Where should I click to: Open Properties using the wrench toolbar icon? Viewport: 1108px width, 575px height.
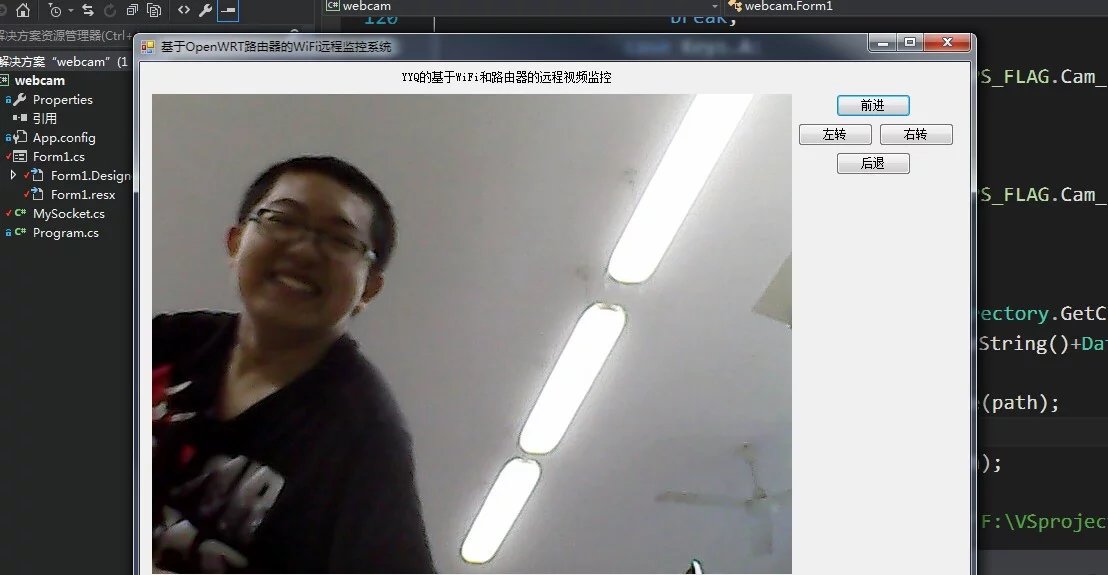tap(206, 11)
